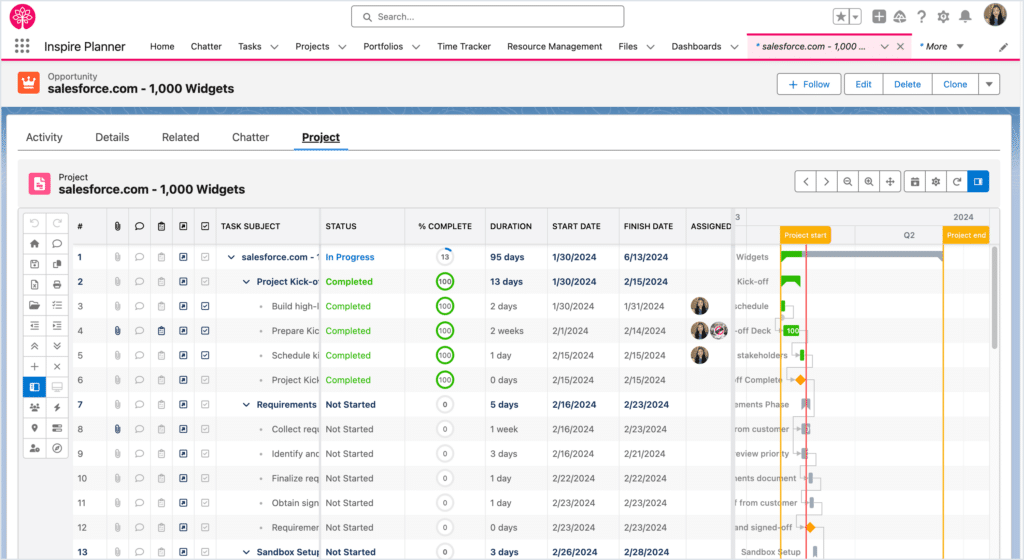Zoom in the Gantt chart
Screen dimensions: 1024x560
869,181
